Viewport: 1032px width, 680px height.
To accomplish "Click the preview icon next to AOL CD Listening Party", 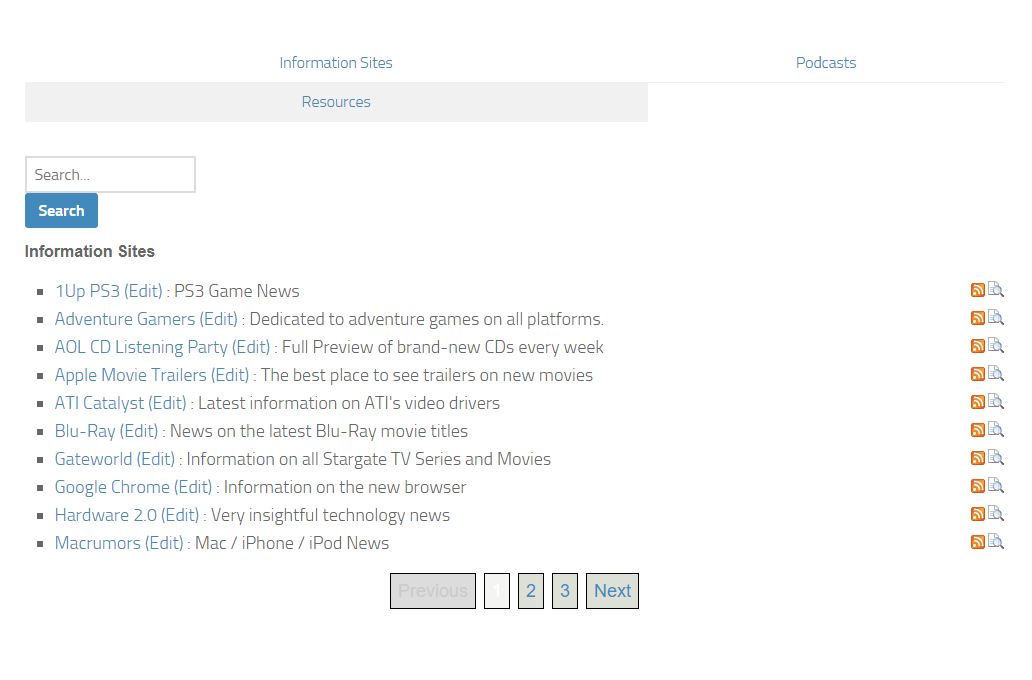I will (x=996, y=346).
